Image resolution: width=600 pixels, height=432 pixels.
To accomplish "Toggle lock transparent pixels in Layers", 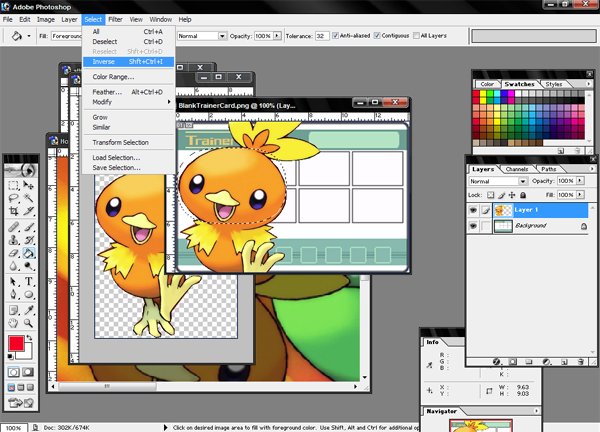I will pyautogui.click(x=491, y=195).
